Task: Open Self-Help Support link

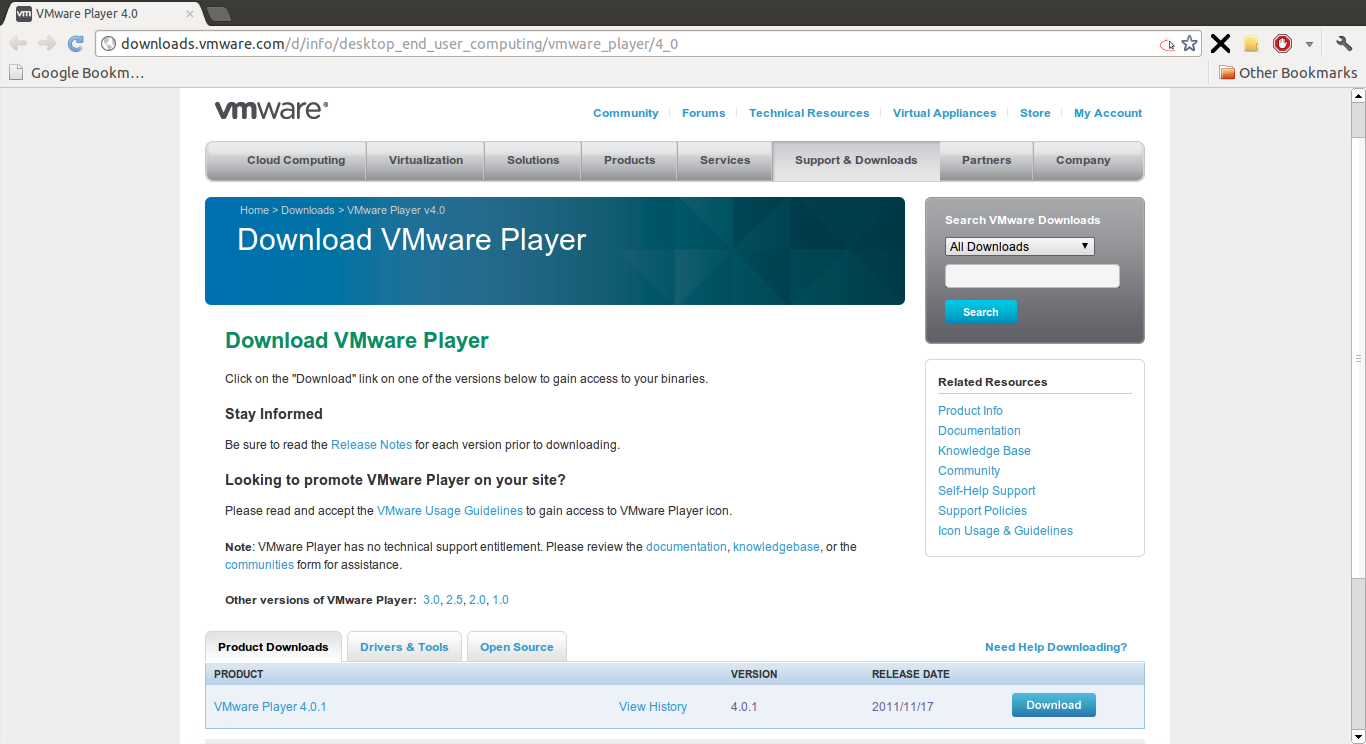Action: point(987,491)
